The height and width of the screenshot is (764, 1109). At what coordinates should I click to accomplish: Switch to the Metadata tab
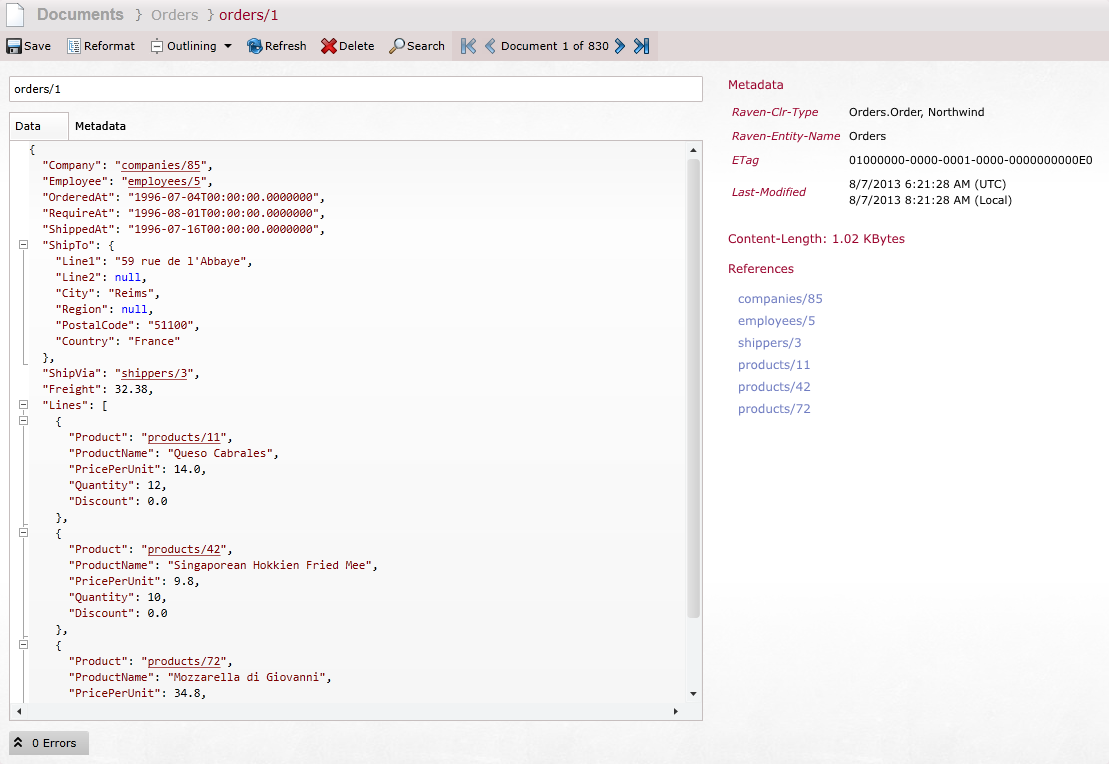[x=100, y=126]
